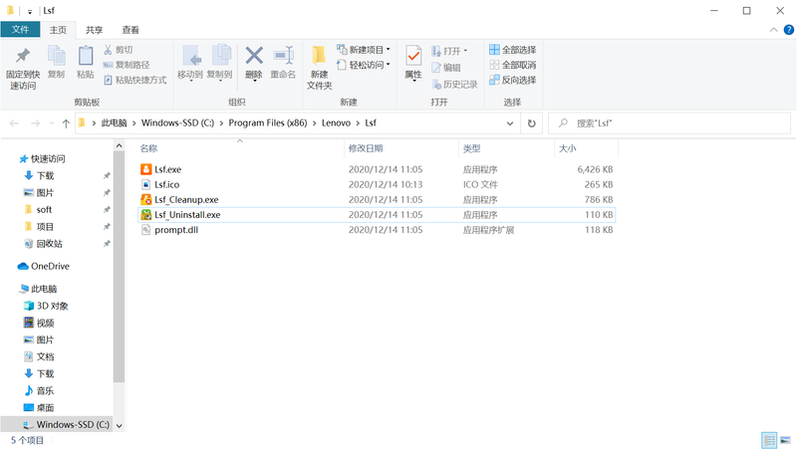
Task: Click the New folder icon
Action: (x=319, y=65)
